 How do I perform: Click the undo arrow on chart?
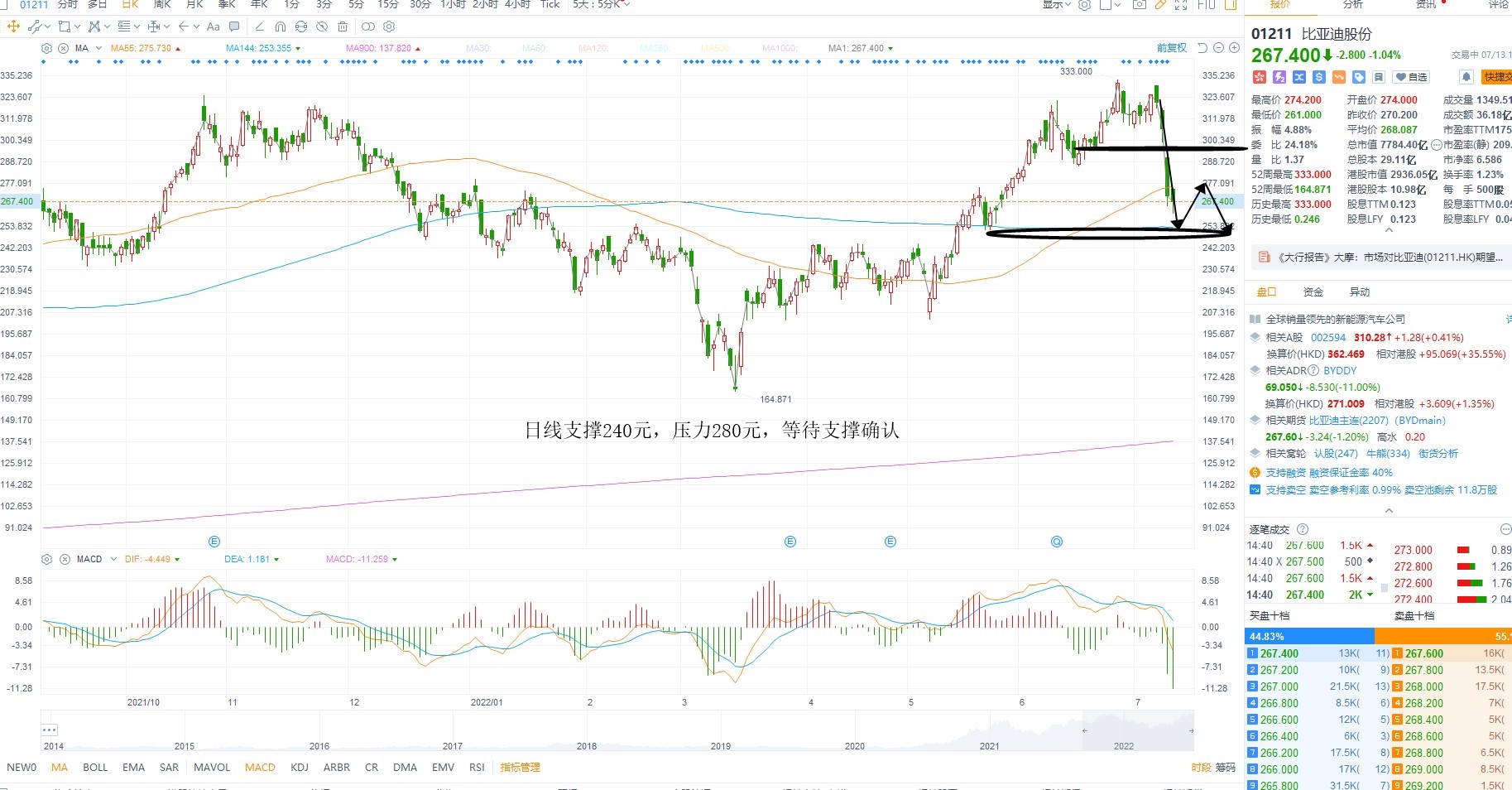click(1202, 48)
